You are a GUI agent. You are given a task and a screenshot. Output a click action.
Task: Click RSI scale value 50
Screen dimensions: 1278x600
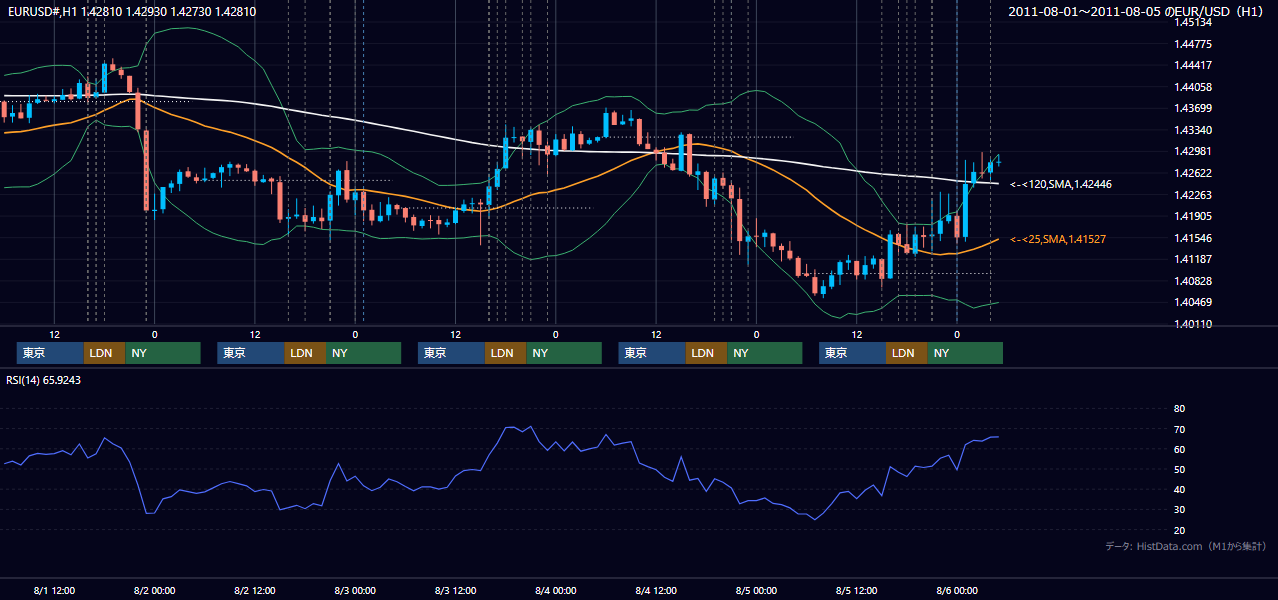click(1179, 469)
